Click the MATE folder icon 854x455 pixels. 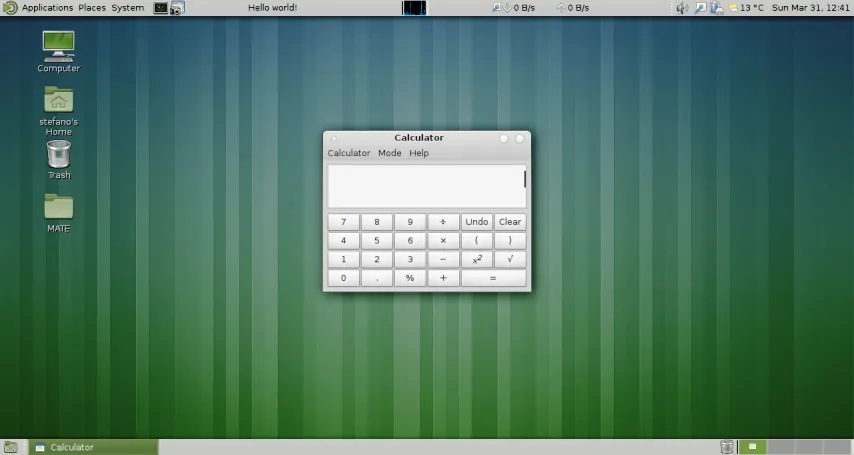(x=58, y=207)
